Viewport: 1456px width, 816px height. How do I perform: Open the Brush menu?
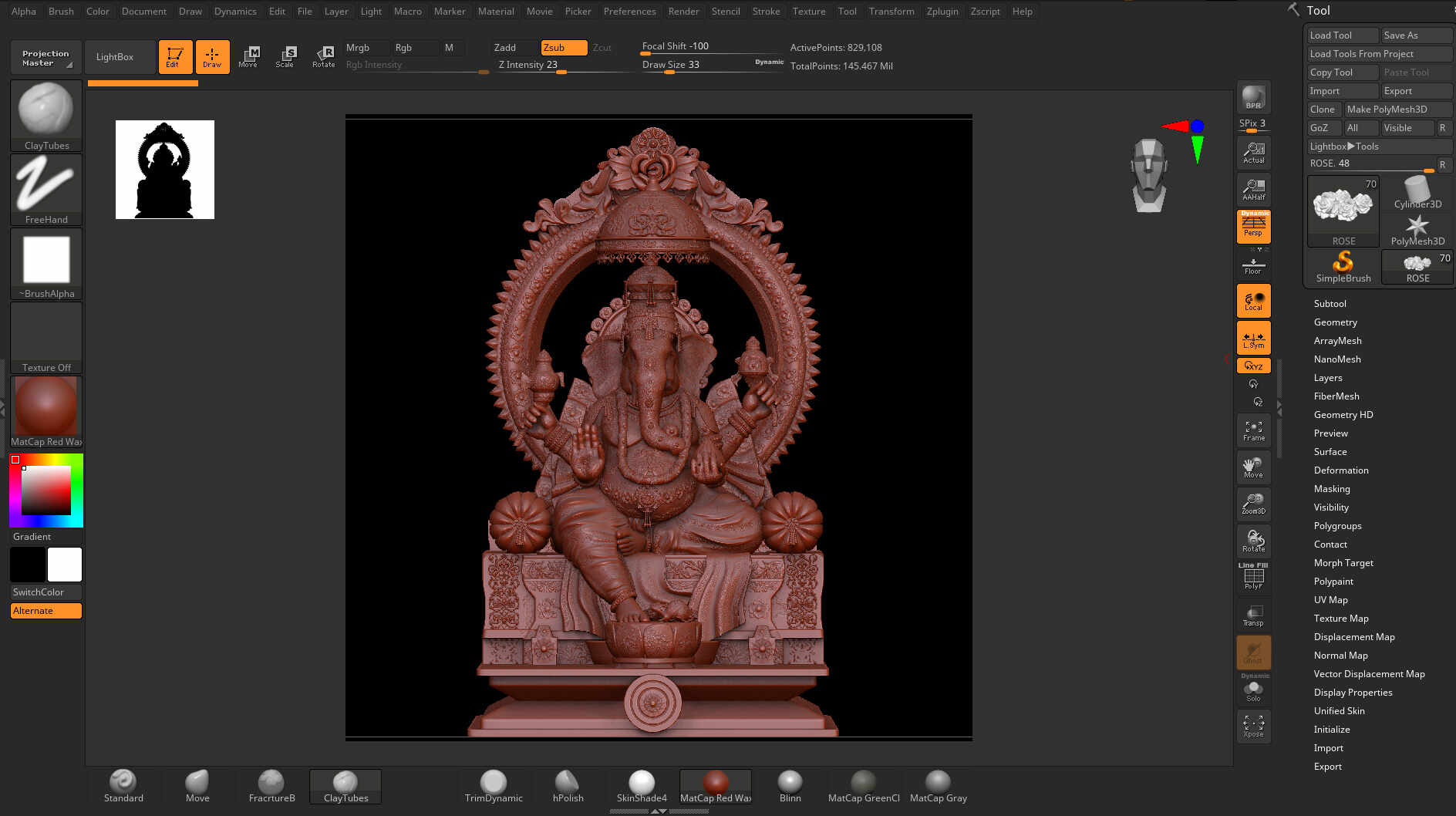pos(61,11)
